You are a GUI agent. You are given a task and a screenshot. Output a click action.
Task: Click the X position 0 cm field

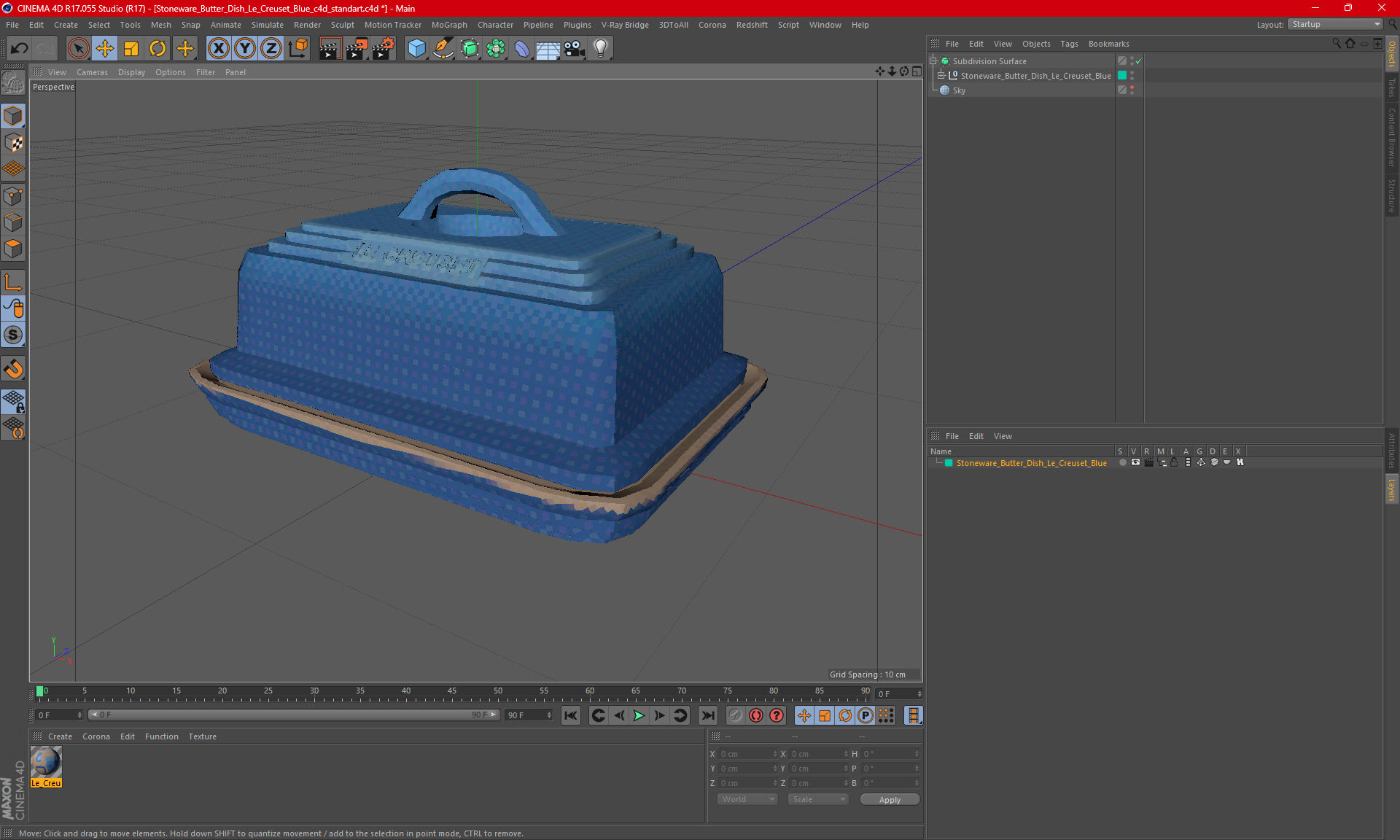pos(748,754)
